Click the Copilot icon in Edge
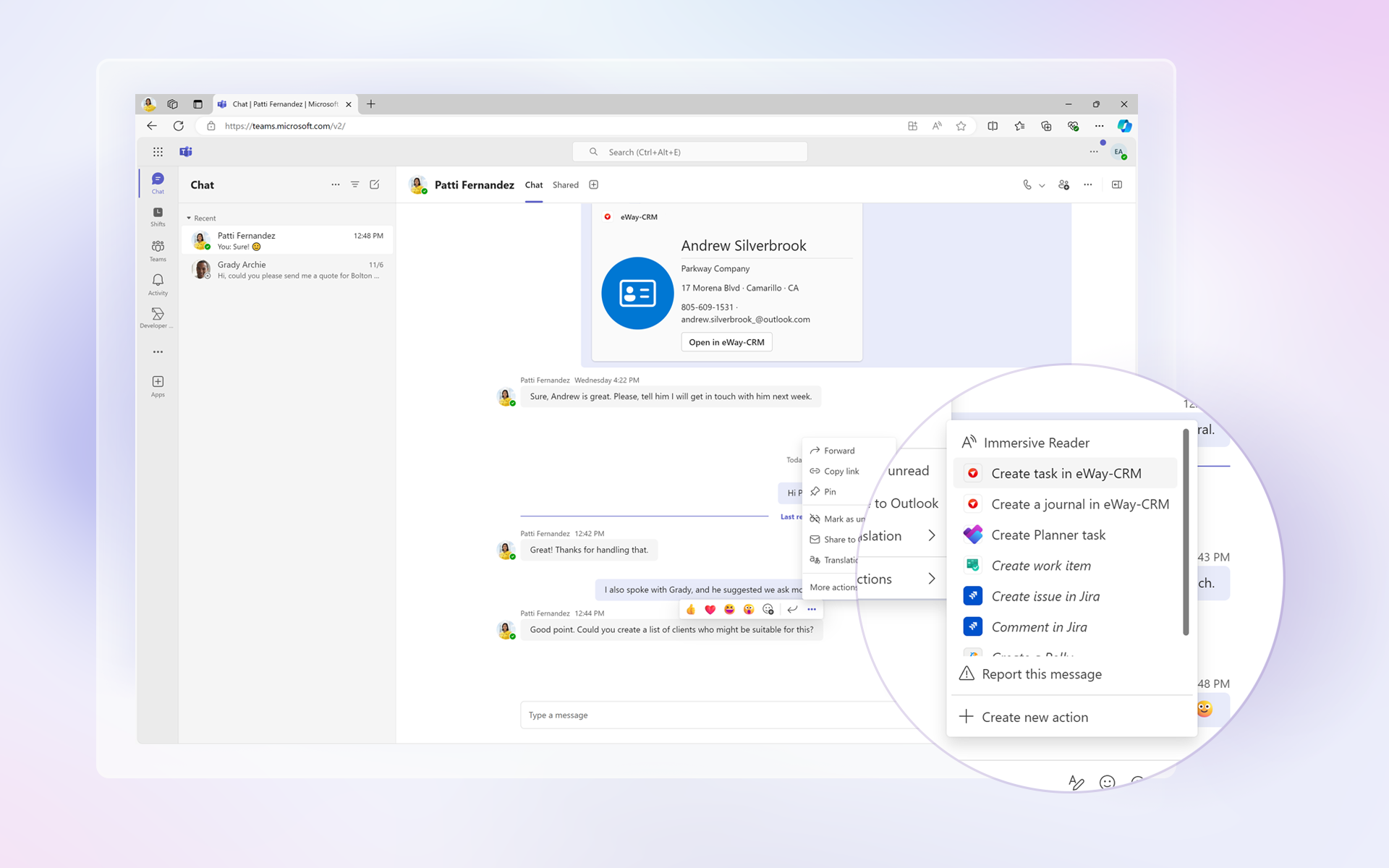Viewport: 1389px width, 868px height. coord(1124,126)
